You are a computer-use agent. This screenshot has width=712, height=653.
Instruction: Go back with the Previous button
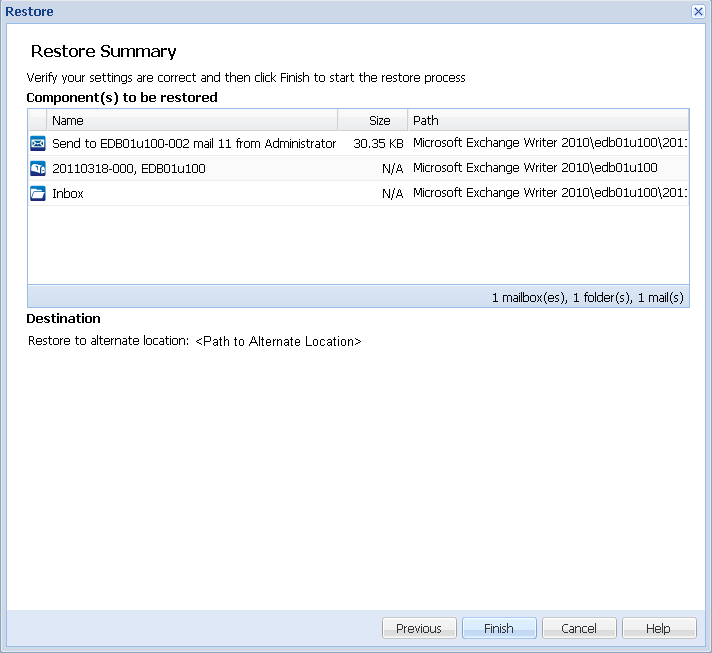418,628
